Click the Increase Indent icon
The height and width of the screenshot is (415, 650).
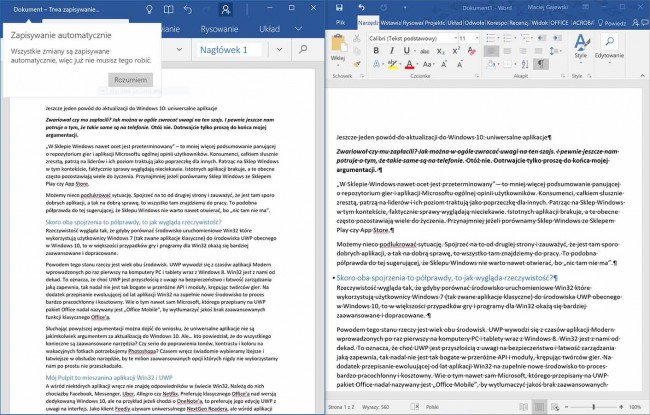(x=557, y=38)
